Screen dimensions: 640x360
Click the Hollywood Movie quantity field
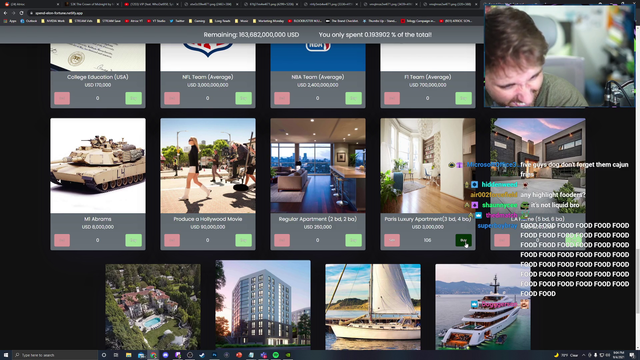[x=207, y=240]
